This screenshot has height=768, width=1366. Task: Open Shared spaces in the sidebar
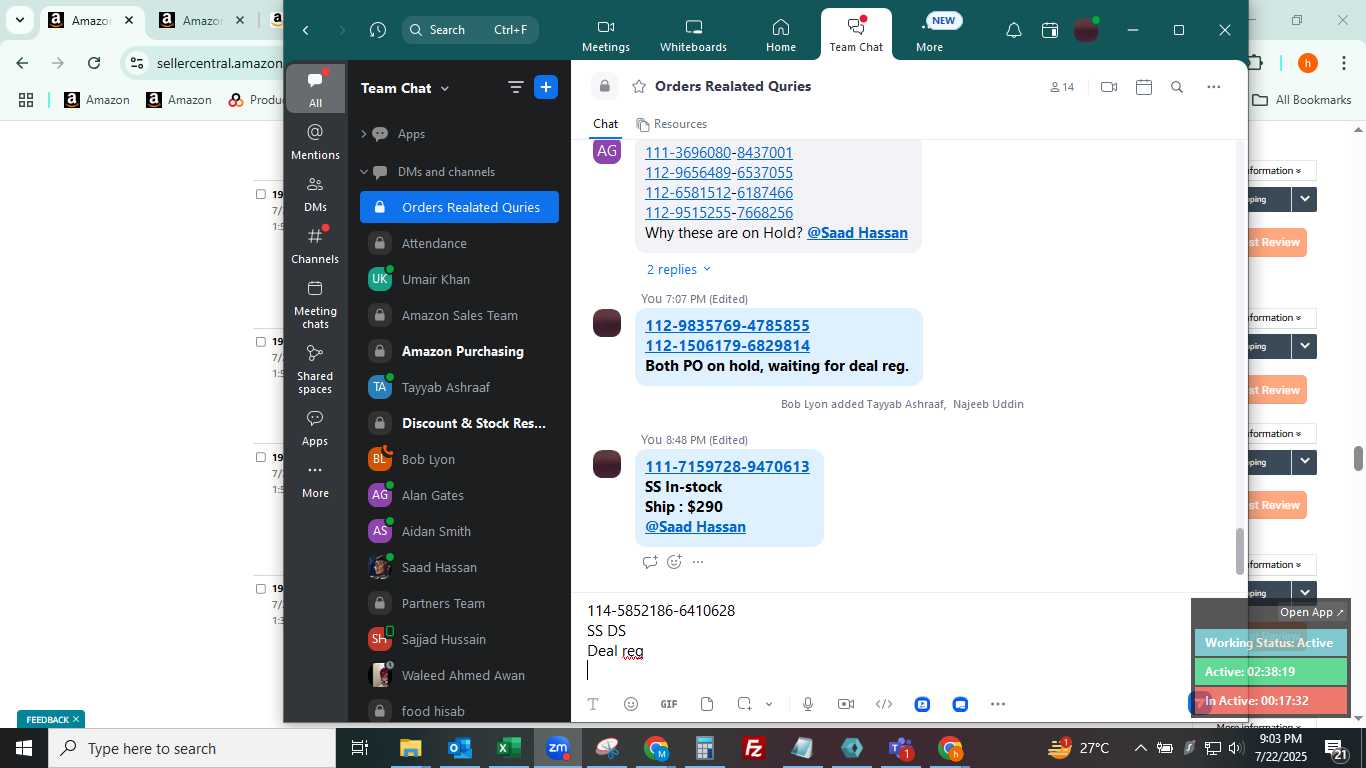(315, 369)
